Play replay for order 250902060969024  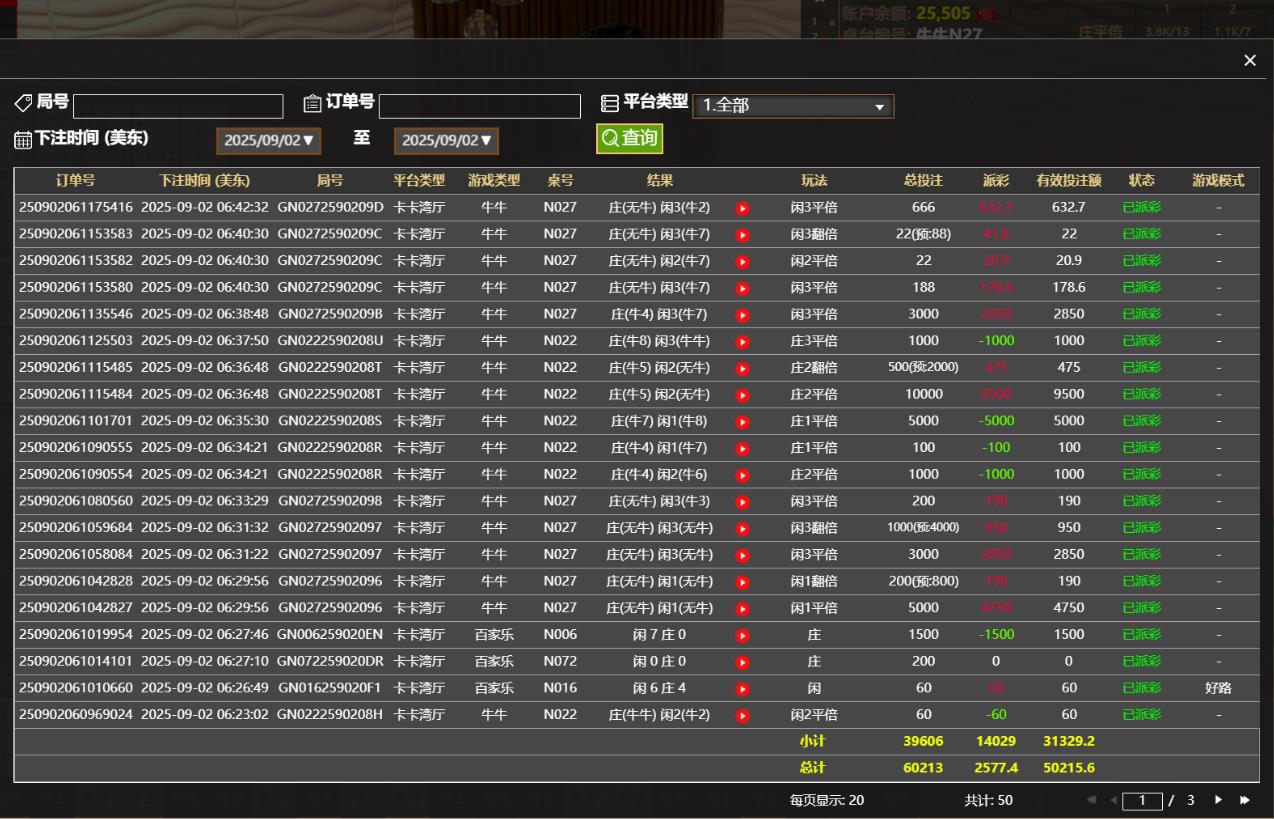[x=742, y=715]
